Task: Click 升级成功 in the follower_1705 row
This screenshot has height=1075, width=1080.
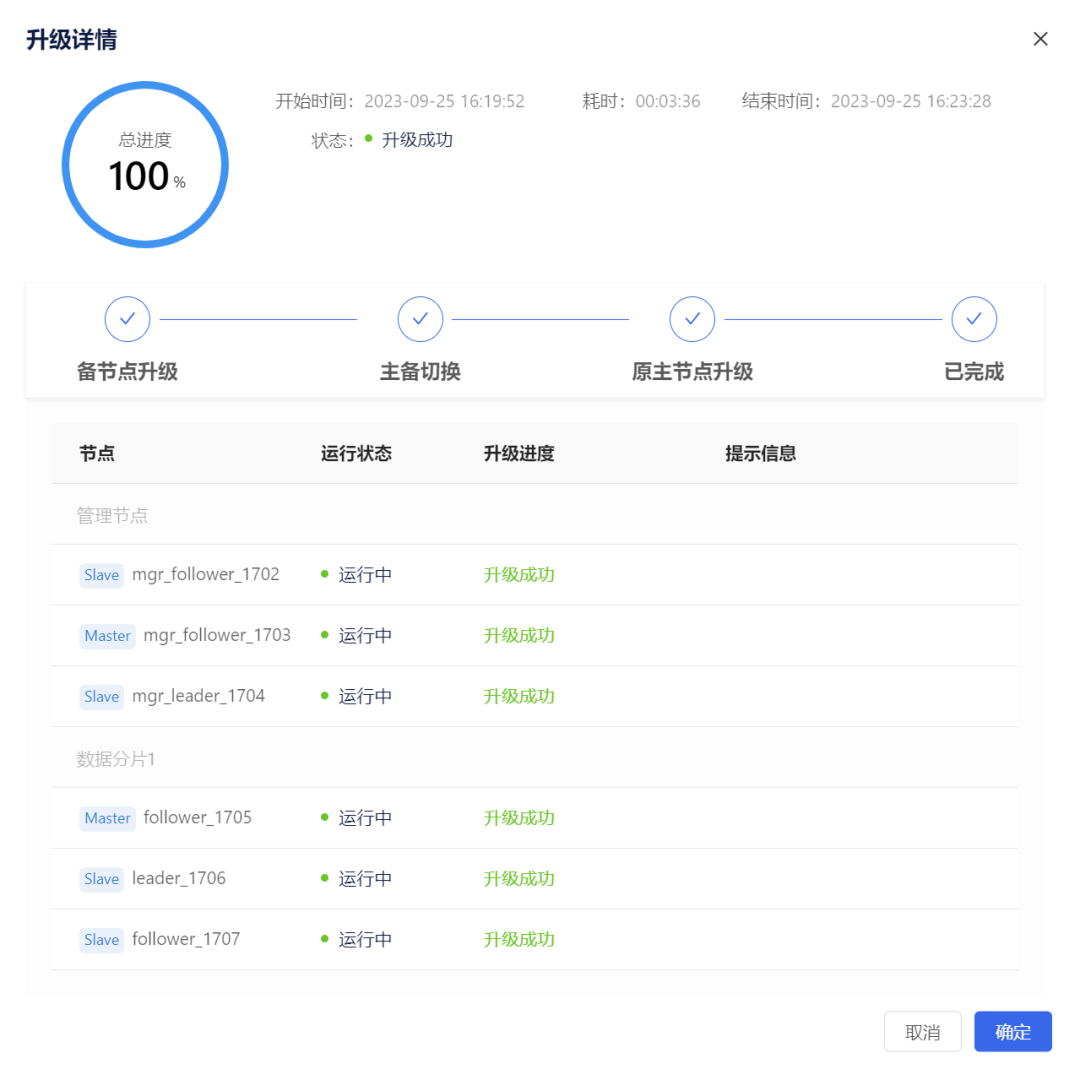Action: click(519, 818)
